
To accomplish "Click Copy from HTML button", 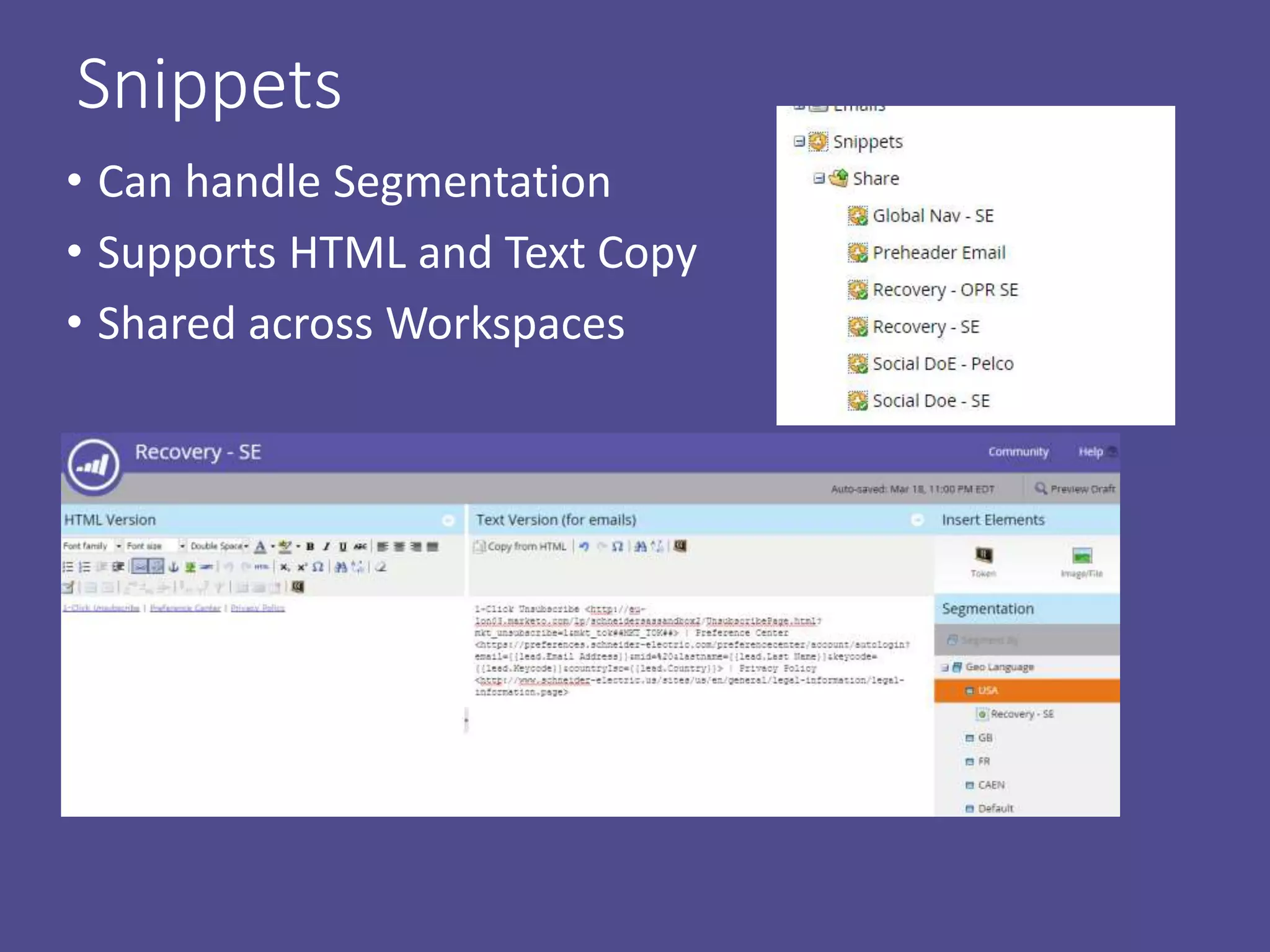I will tap(520, 547).
